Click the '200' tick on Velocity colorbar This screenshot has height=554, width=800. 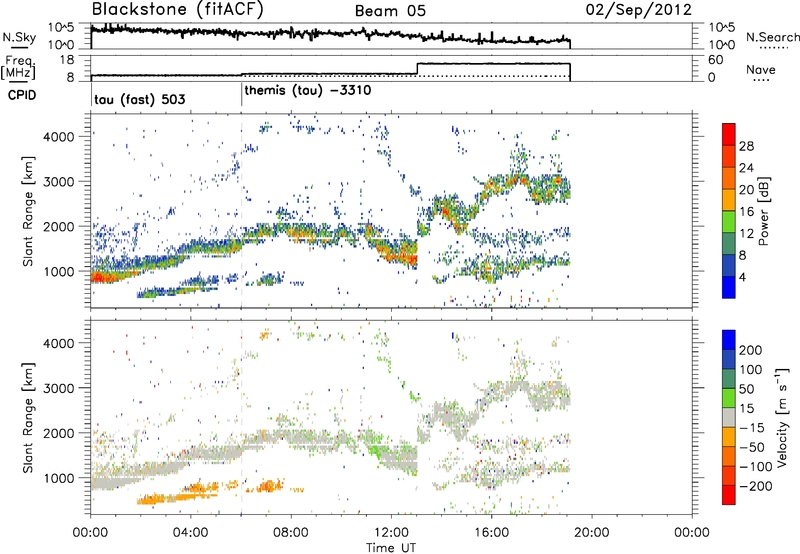751,350
